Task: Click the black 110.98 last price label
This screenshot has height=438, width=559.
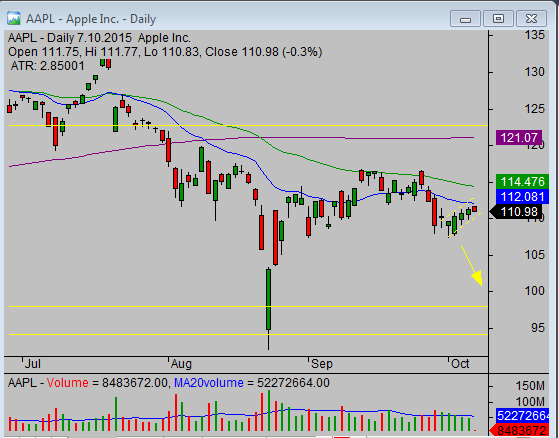Action: coord(516,212)
